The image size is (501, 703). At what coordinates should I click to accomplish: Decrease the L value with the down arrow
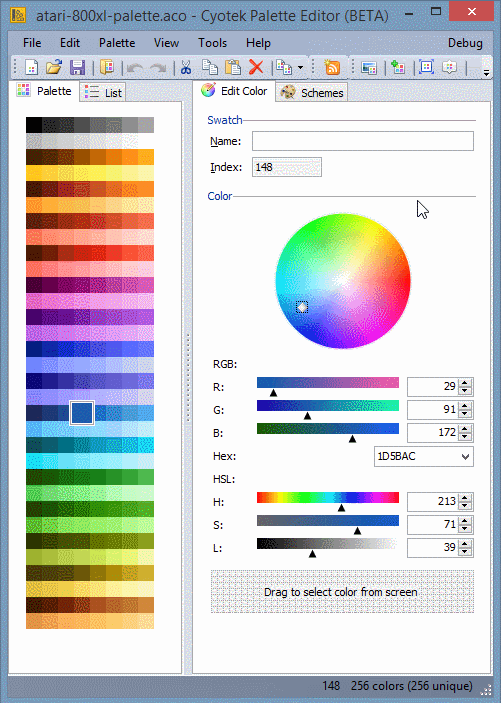(x=465, y=552)
